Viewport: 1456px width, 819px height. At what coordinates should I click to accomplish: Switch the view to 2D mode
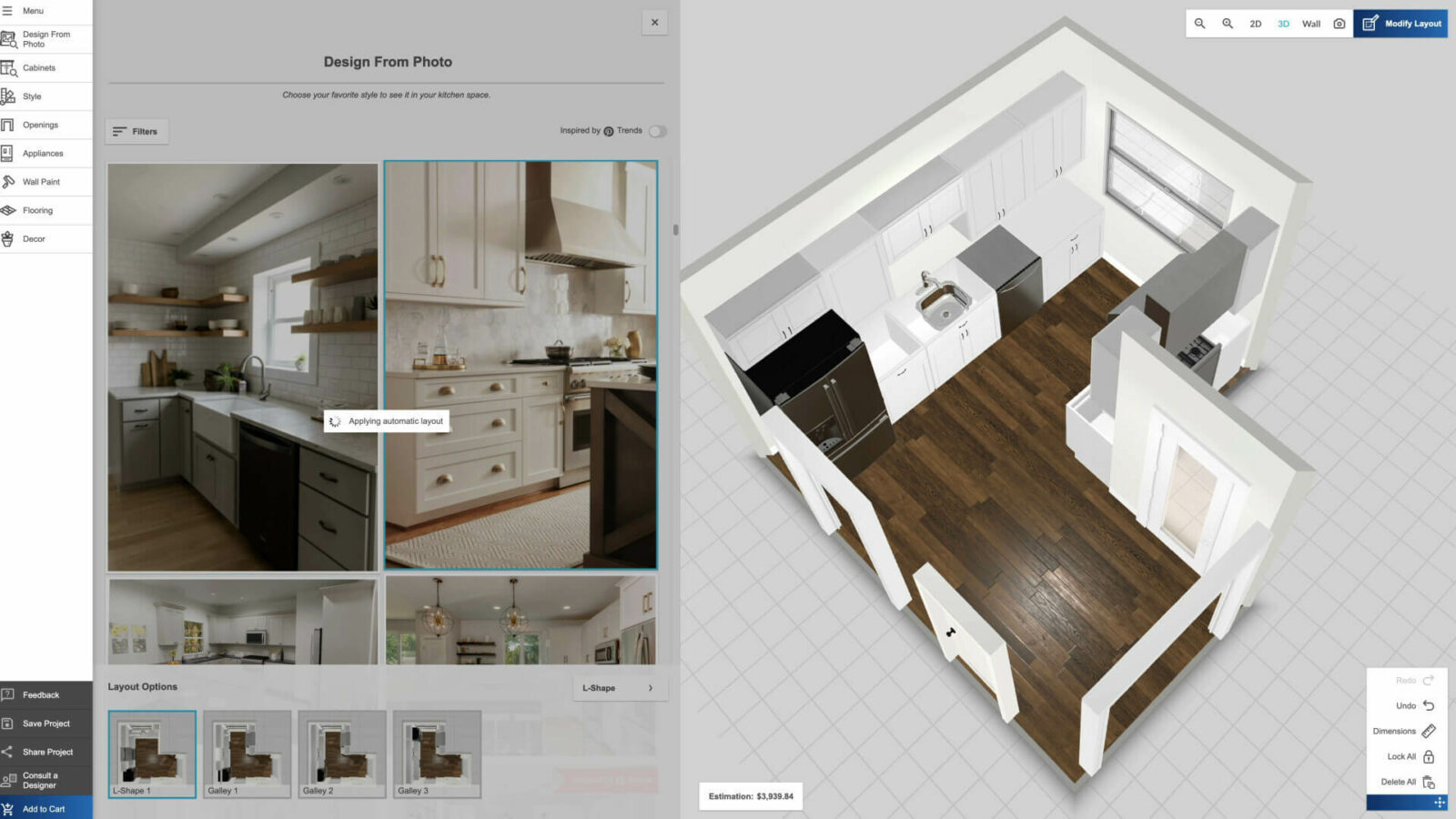point(1255,24)
